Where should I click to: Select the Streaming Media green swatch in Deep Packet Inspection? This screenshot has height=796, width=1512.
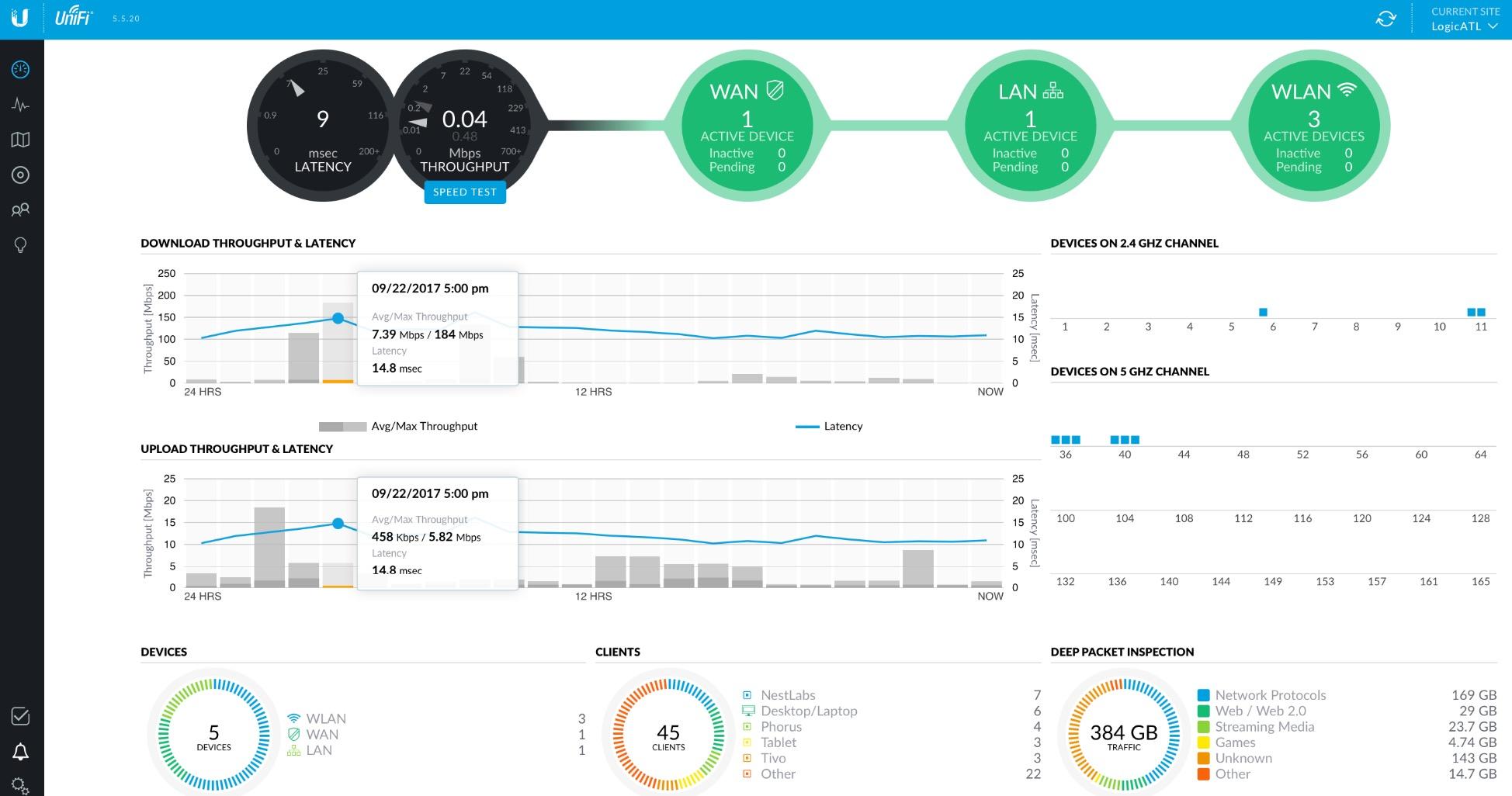[x=1203, y=726]
